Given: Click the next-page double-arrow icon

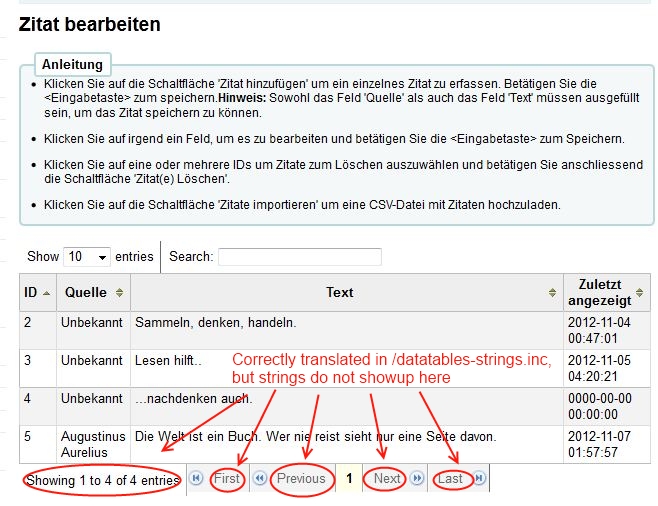Looking at the screenshot, I should point(417,479).
